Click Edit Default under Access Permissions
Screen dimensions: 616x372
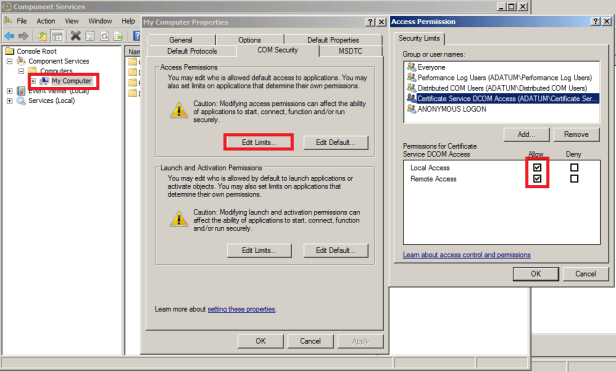[336, 142]
